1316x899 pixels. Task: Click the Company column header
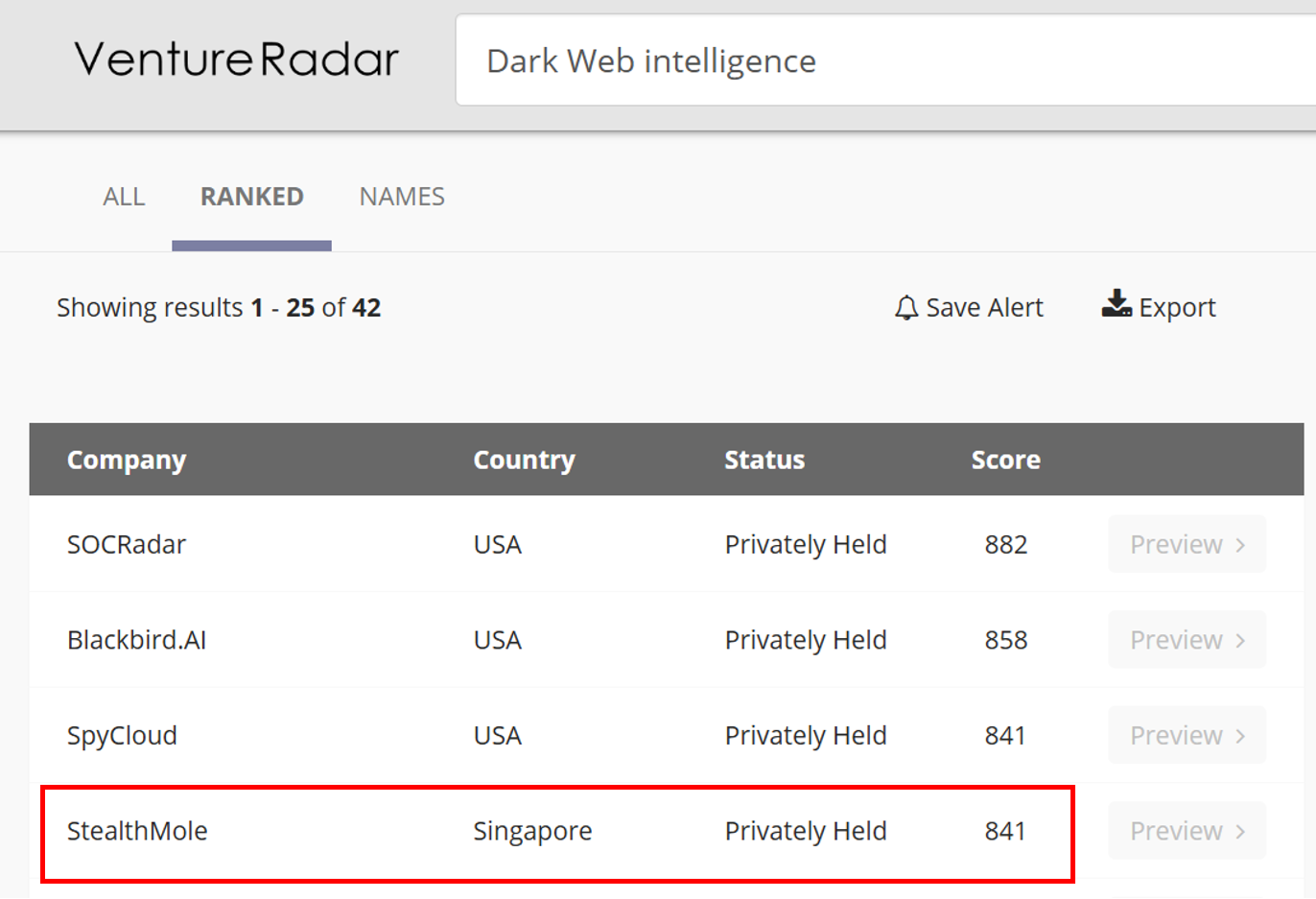pos(127,460)
